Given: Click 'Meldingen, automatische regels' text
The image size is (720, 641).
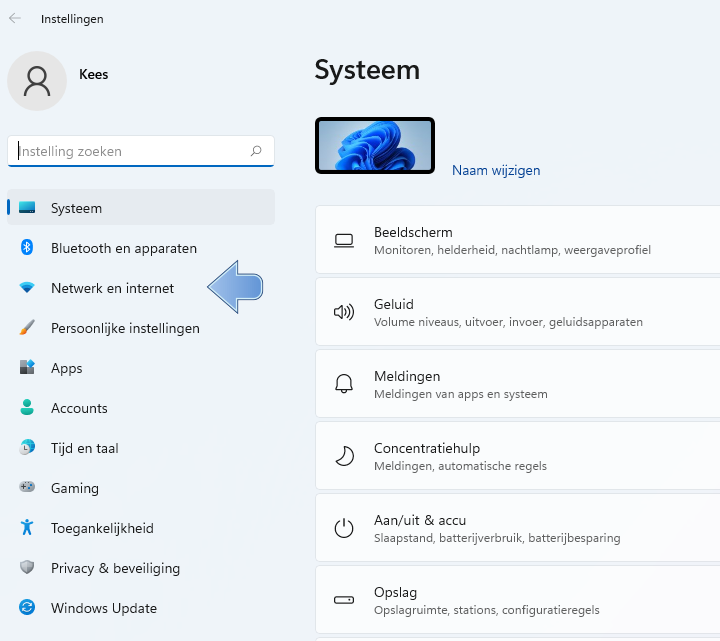Looking at the screenshot, I should (460, 466).
